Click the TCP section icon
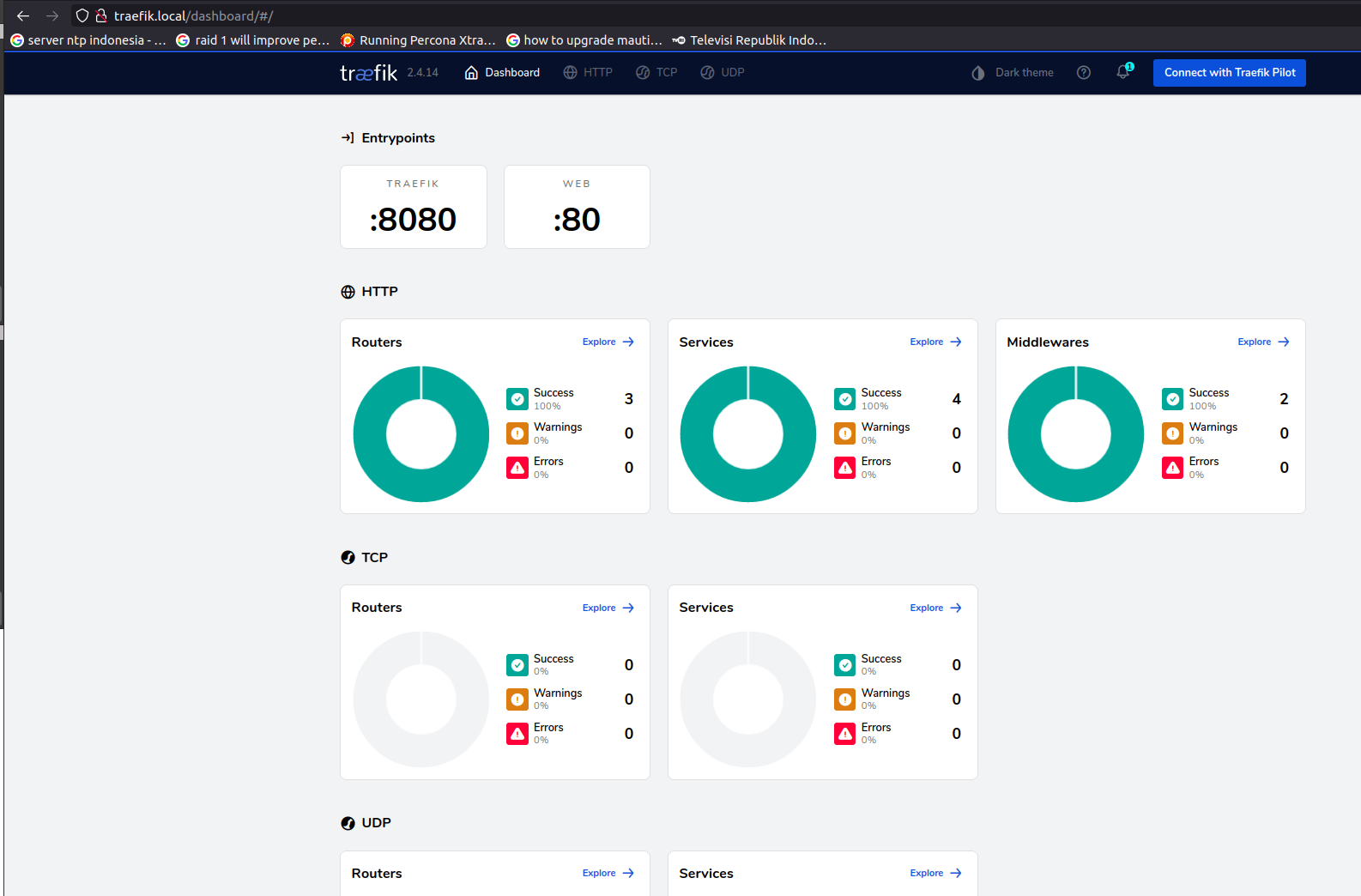Viewport: 1361px width, 896px height. tap(348, 558)
